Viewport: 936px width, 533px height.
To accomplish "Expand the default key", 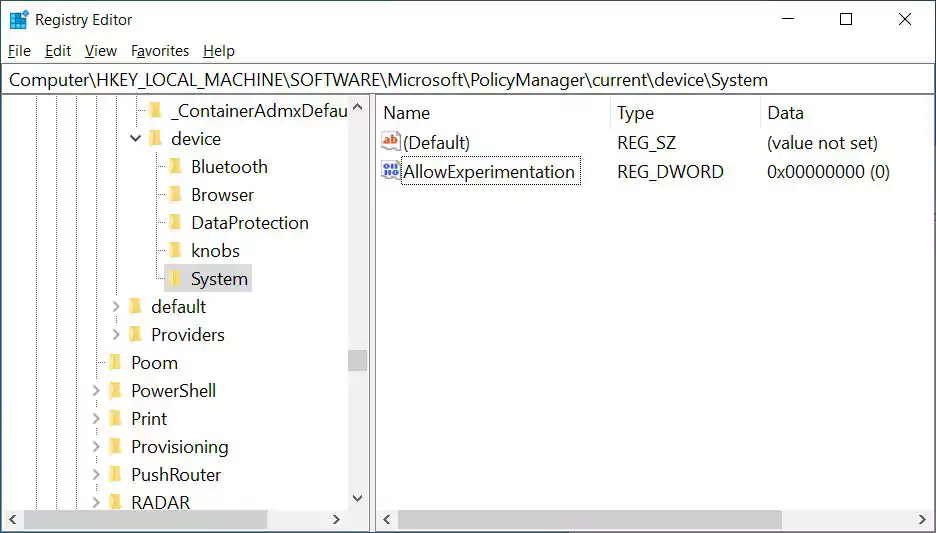I will [x=116, y=307].
